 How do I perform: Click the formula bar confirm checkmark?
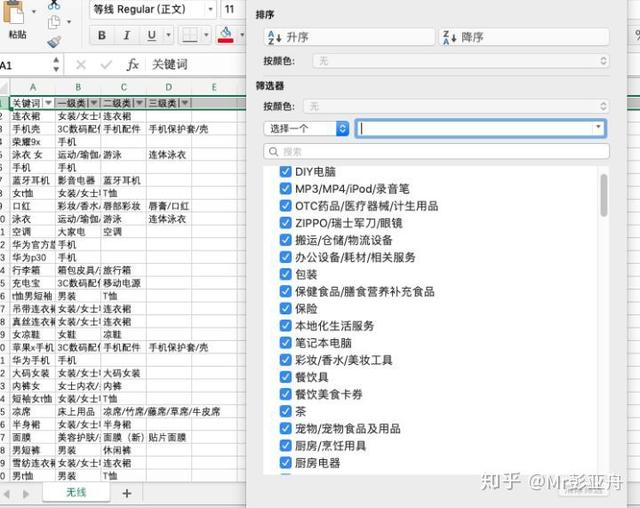coord(106,64)
